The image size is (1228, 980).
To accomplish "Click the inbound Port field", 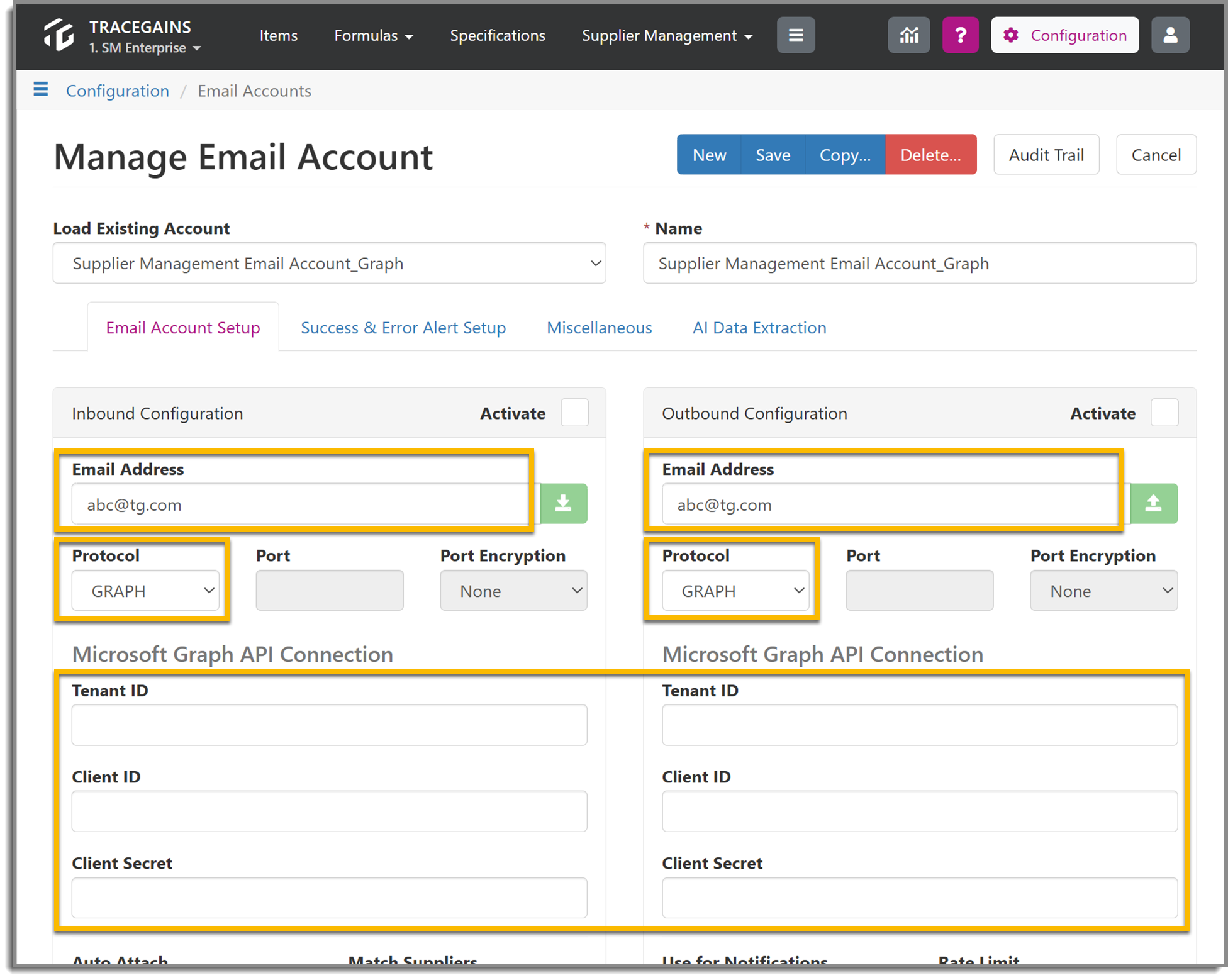I will coord(330,591).
